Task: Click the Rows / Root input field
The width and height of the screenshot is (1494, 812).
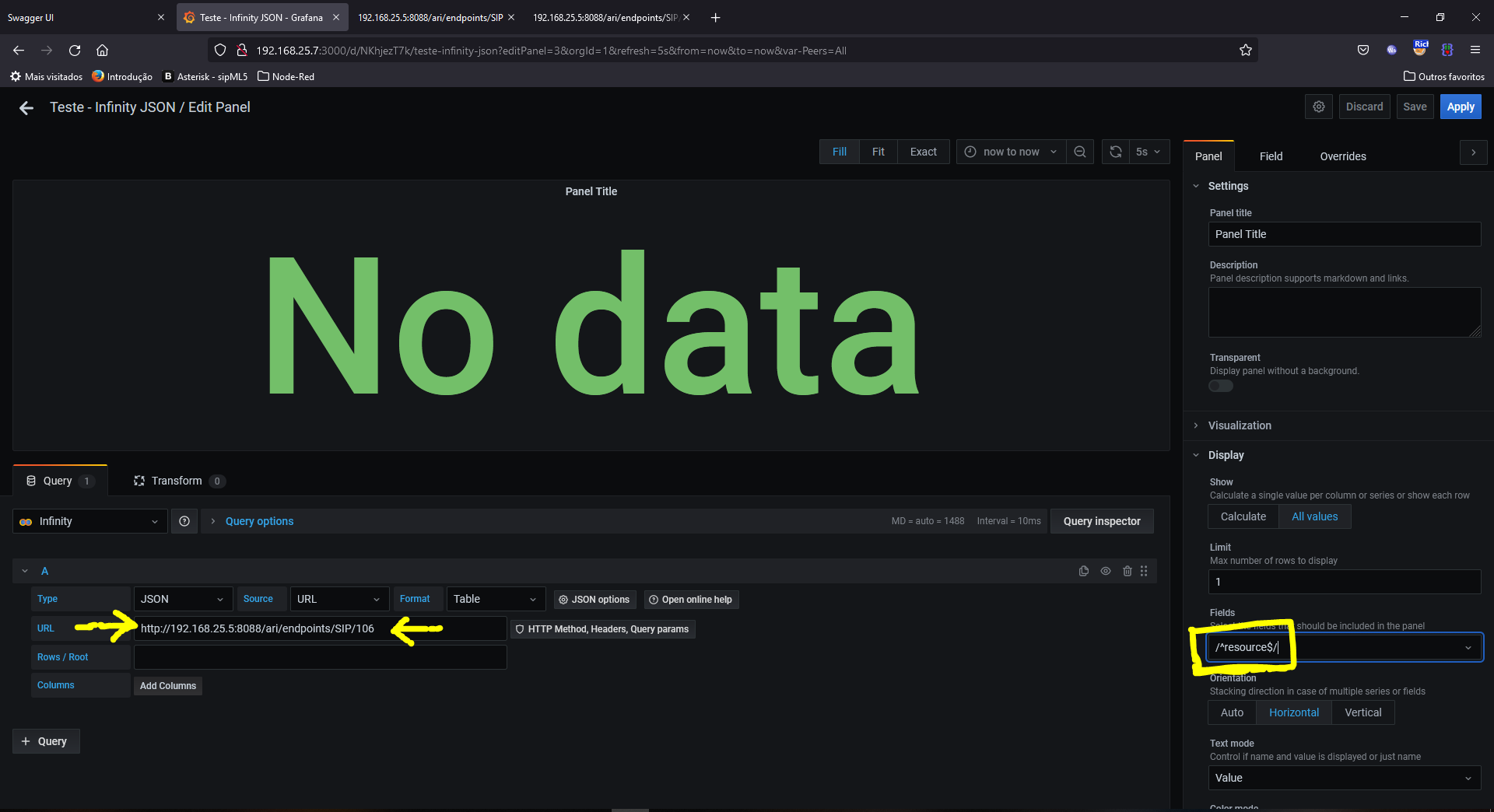Action: tap(319, 656)
